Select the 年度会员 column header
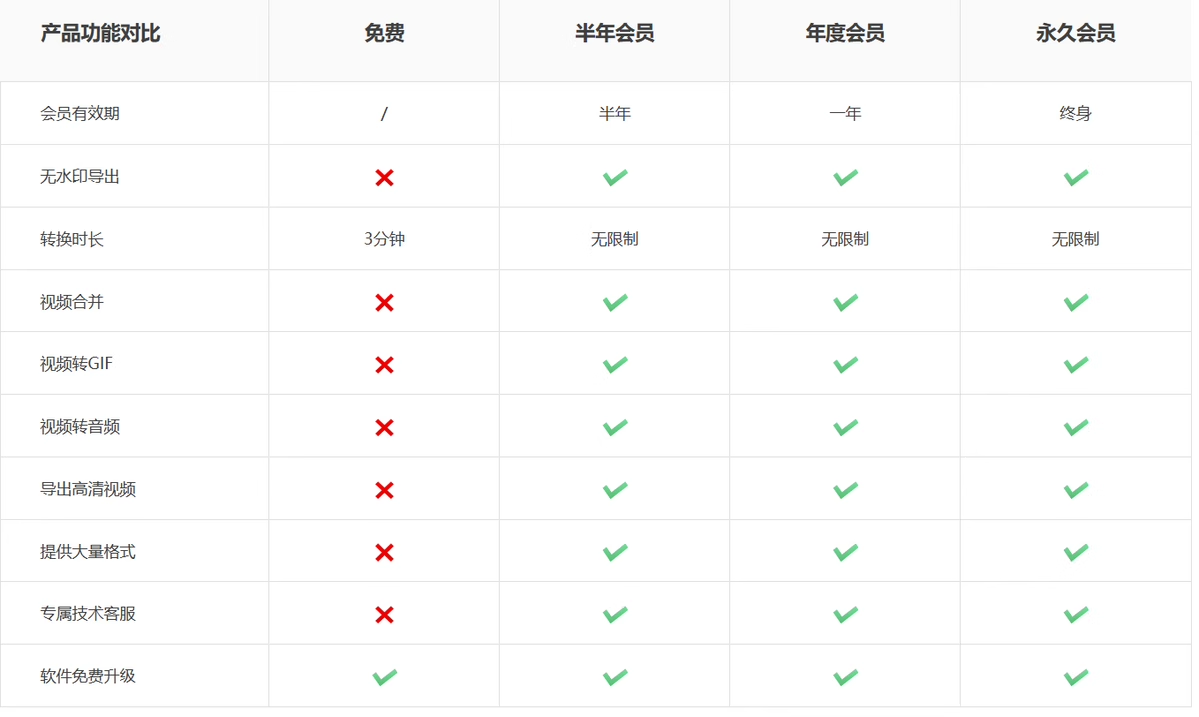 845,33
